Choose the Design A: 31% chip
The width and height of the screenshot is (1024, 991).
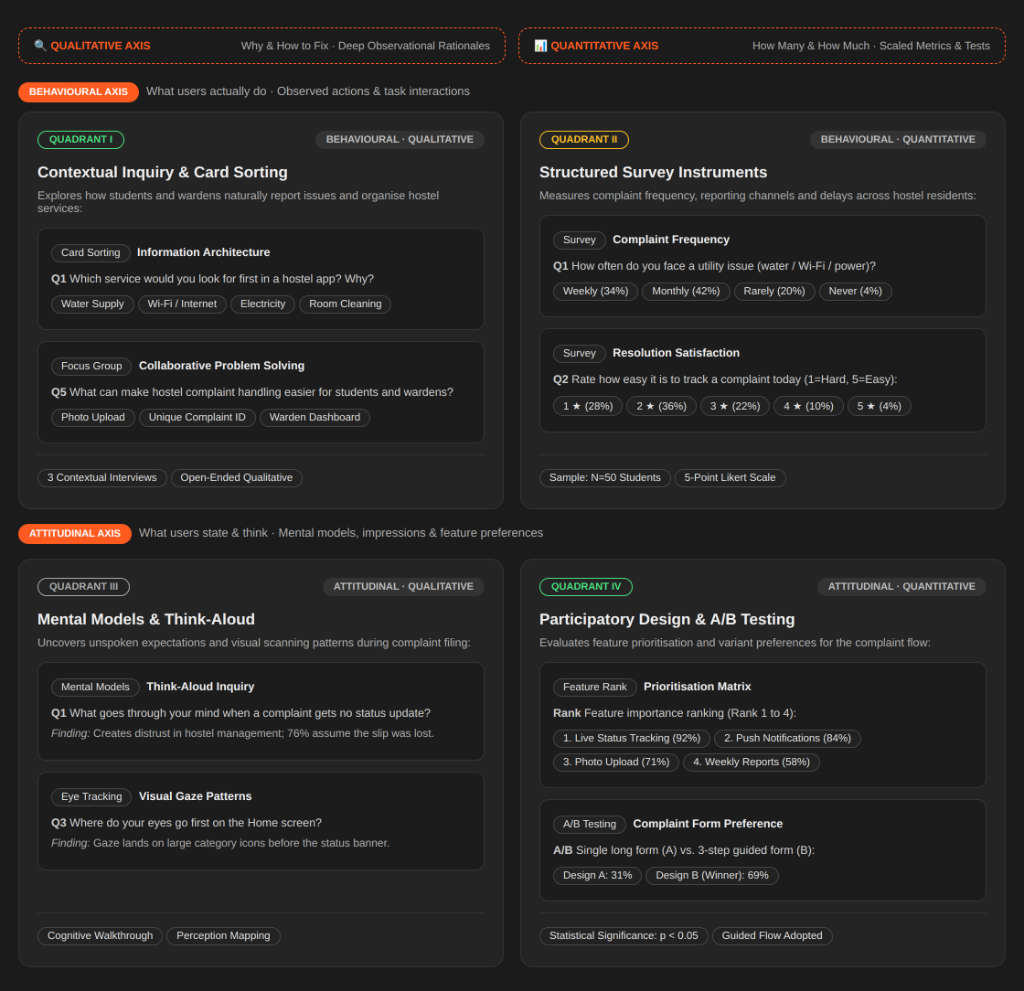click(x=598, y=876)
